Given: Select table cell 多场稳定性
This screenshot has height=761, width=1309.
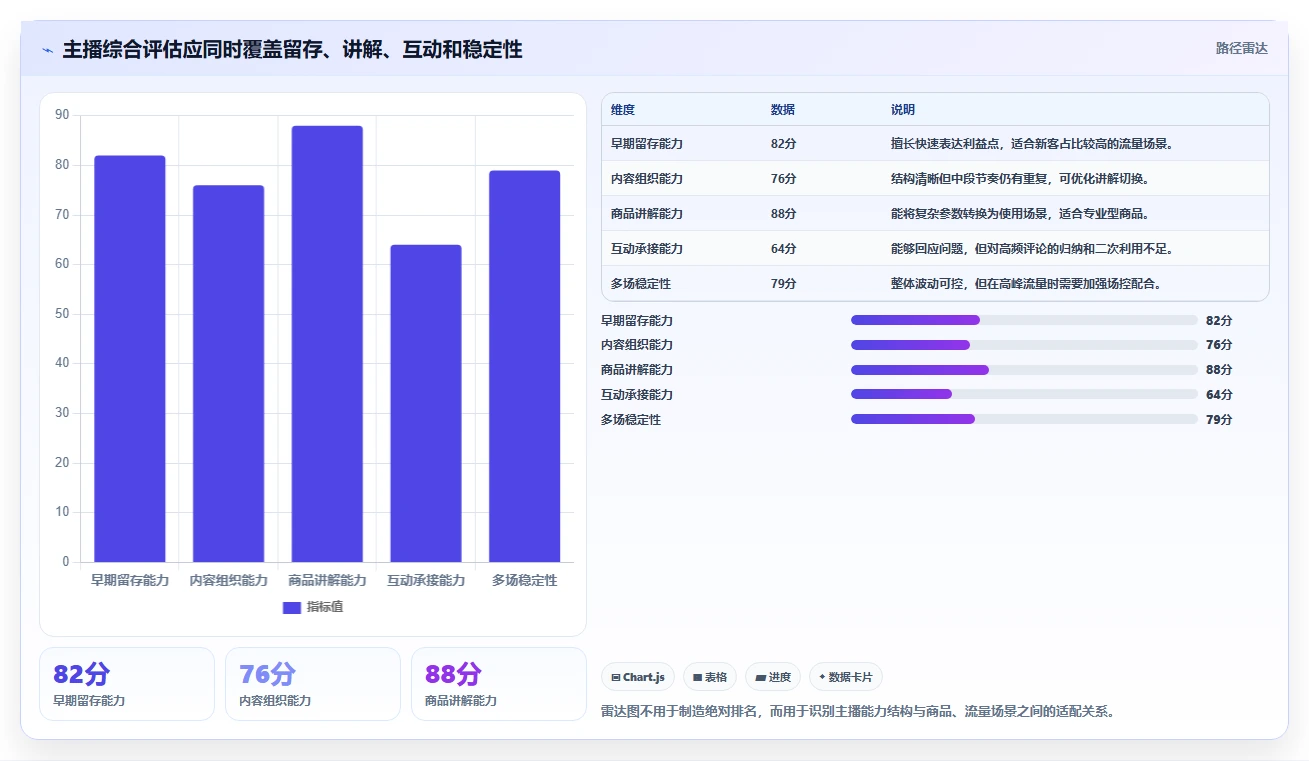Looking at the screenshot, I should [641, 284].
